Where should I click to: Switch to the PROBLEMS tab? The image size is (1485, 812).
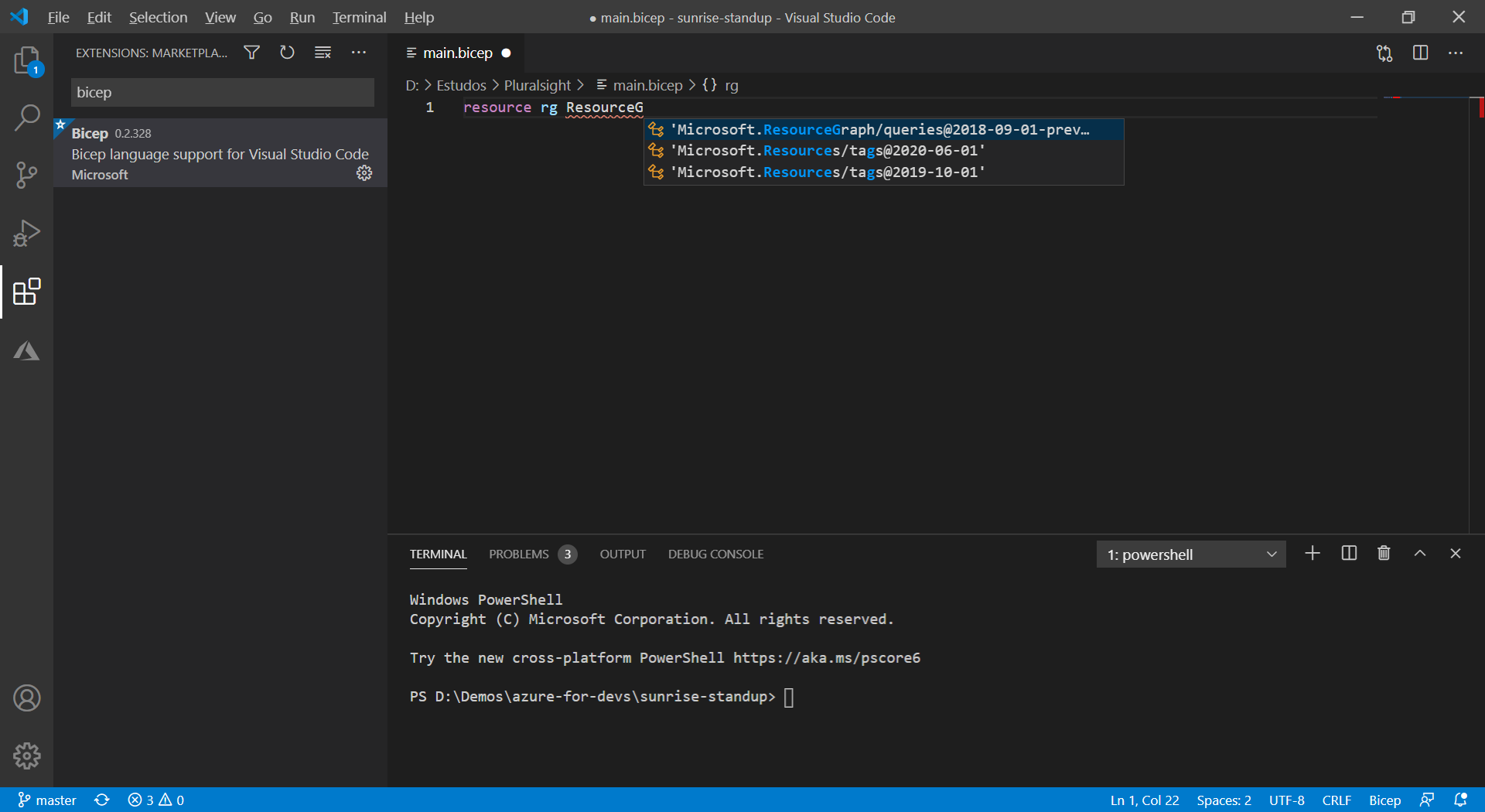click(x=520, y=554)
